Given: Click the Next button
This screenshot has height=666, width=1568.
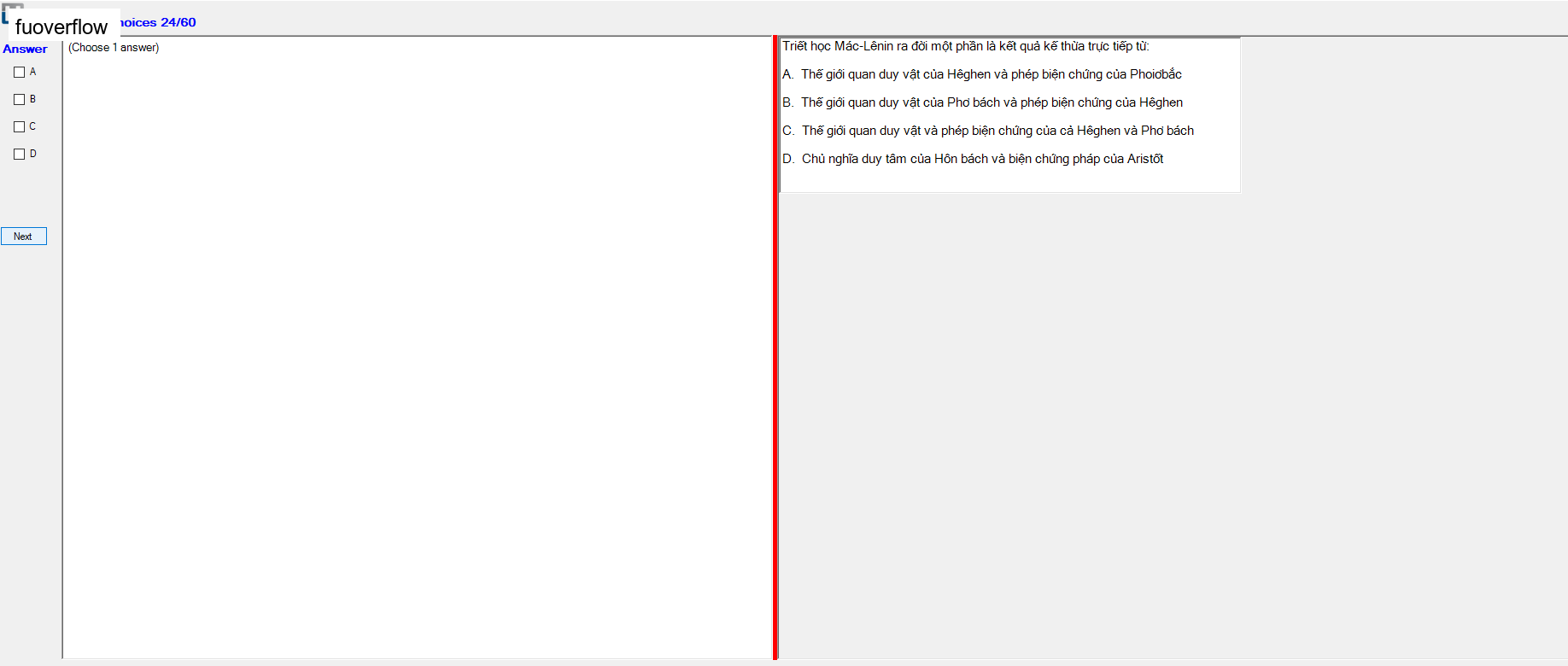Looking at the screenshot, I should pyautogui.click(x=24, y=237).
